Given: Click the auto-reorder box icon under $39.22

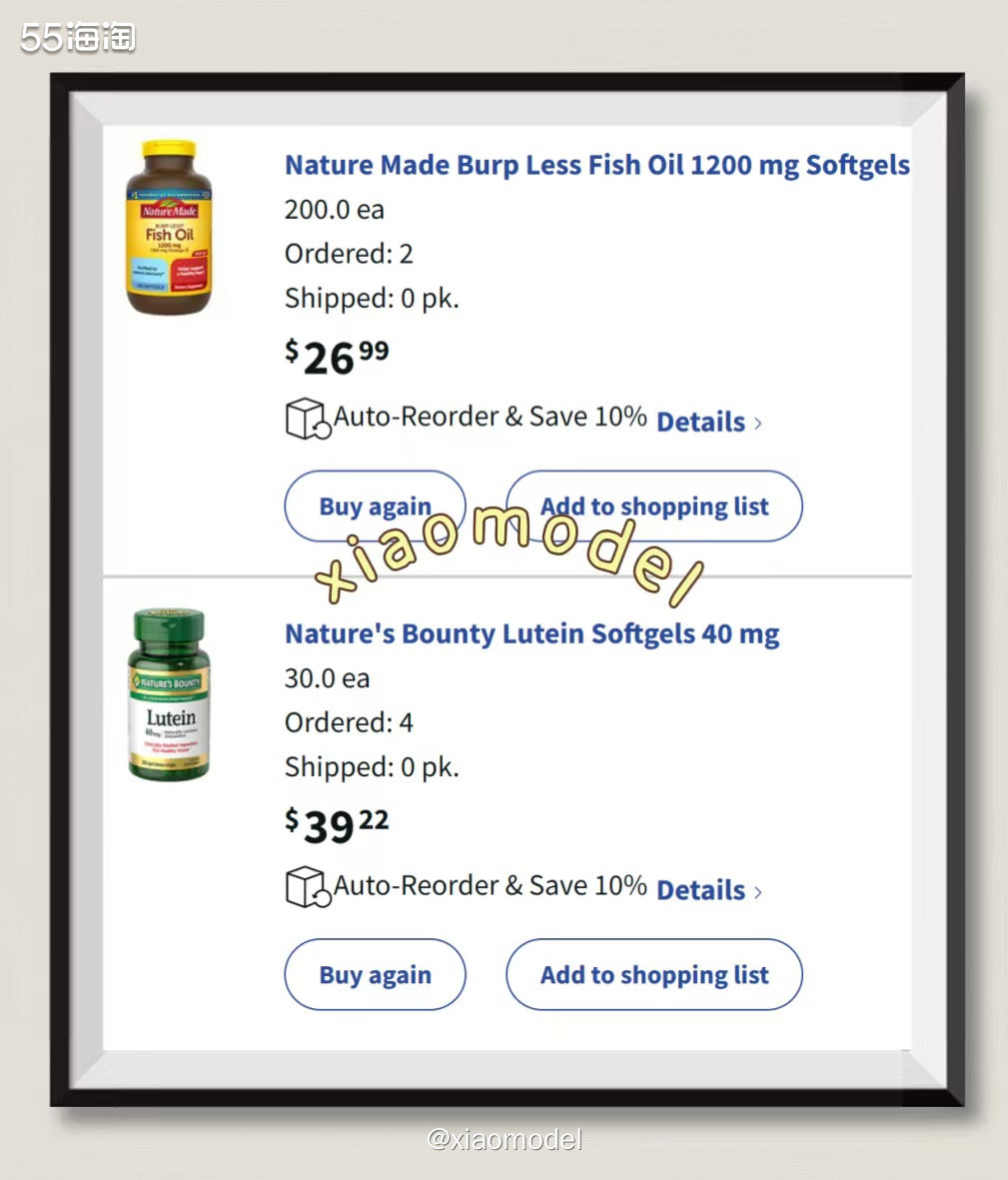Looking at the screenshot, I should (x=308, y=887).
